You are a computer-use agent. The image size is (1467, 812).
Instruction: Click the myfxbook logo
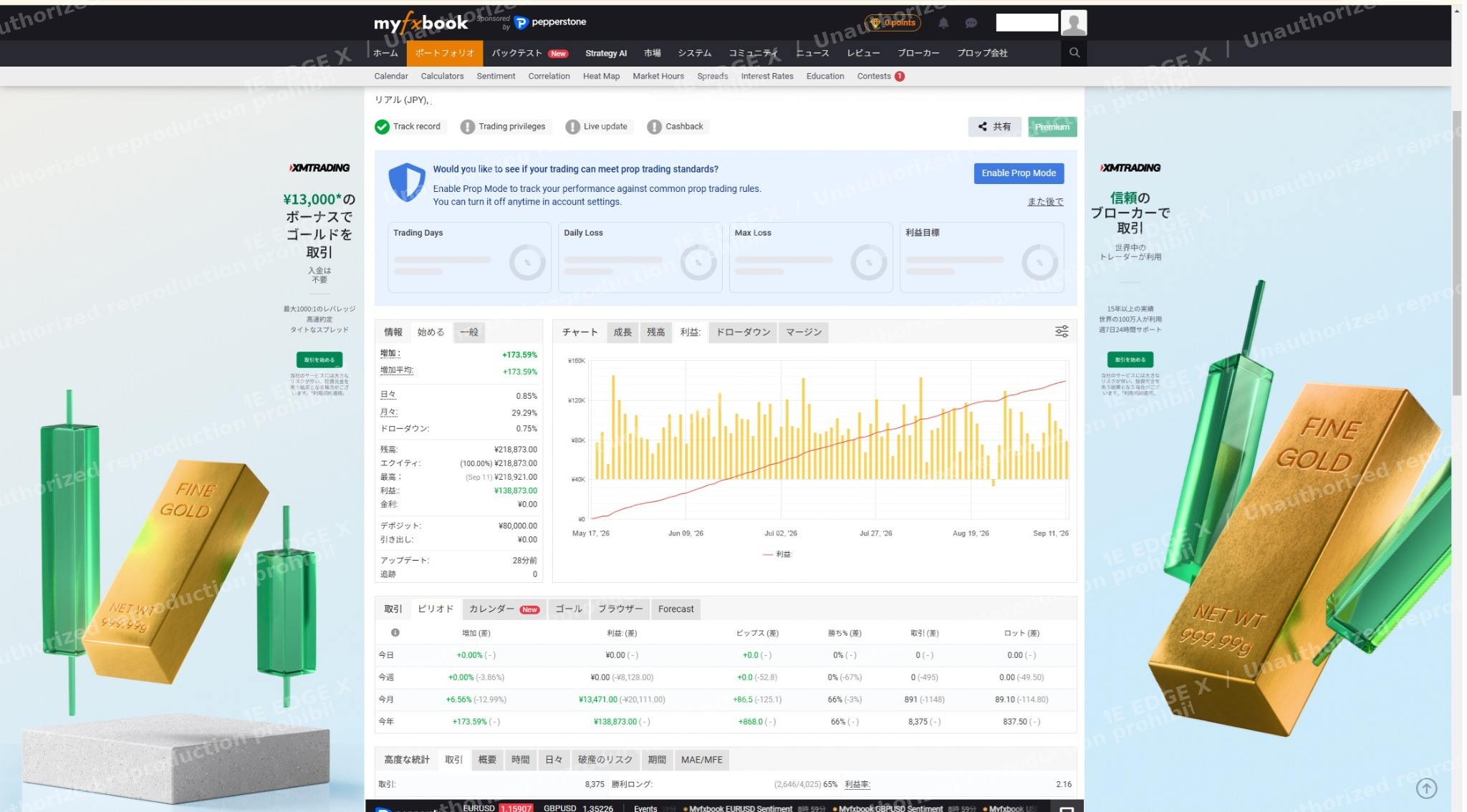point(420,23)
